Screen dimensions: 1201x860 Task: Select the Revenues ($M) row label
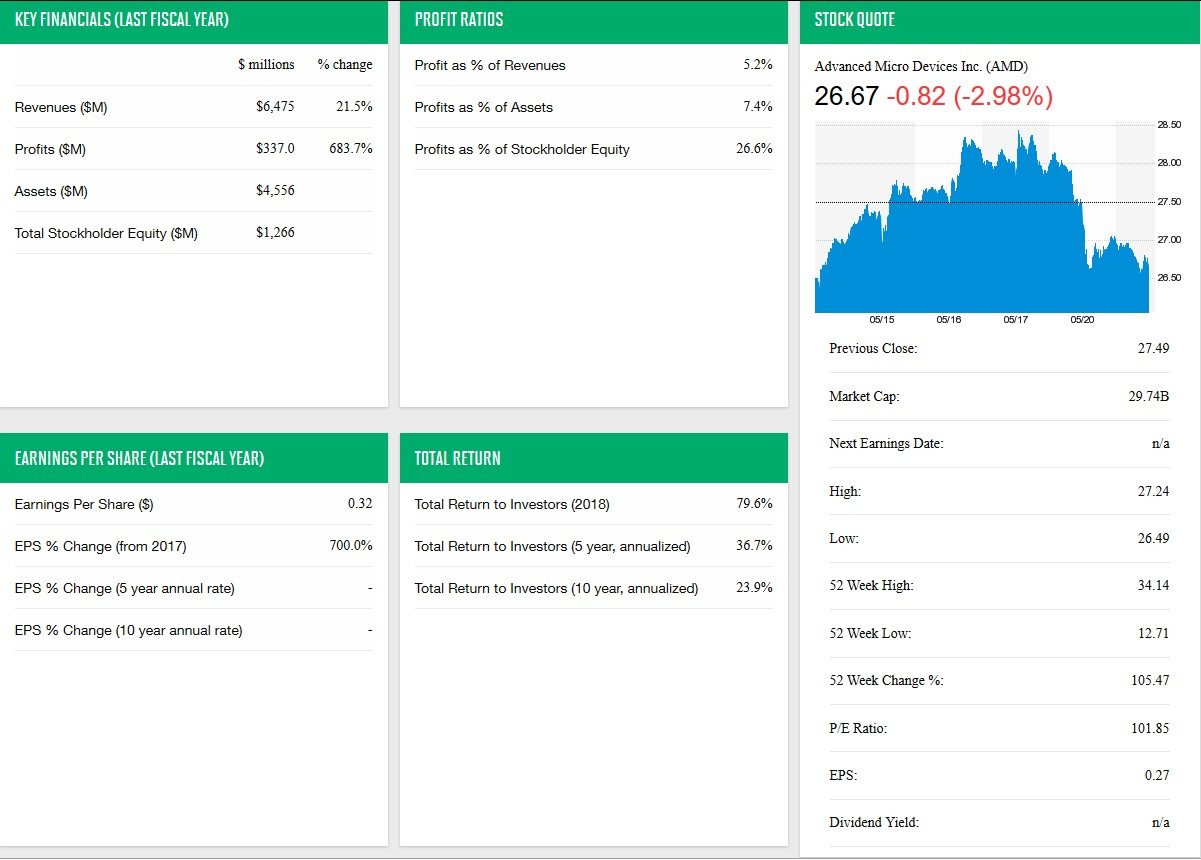pos(61,108)
